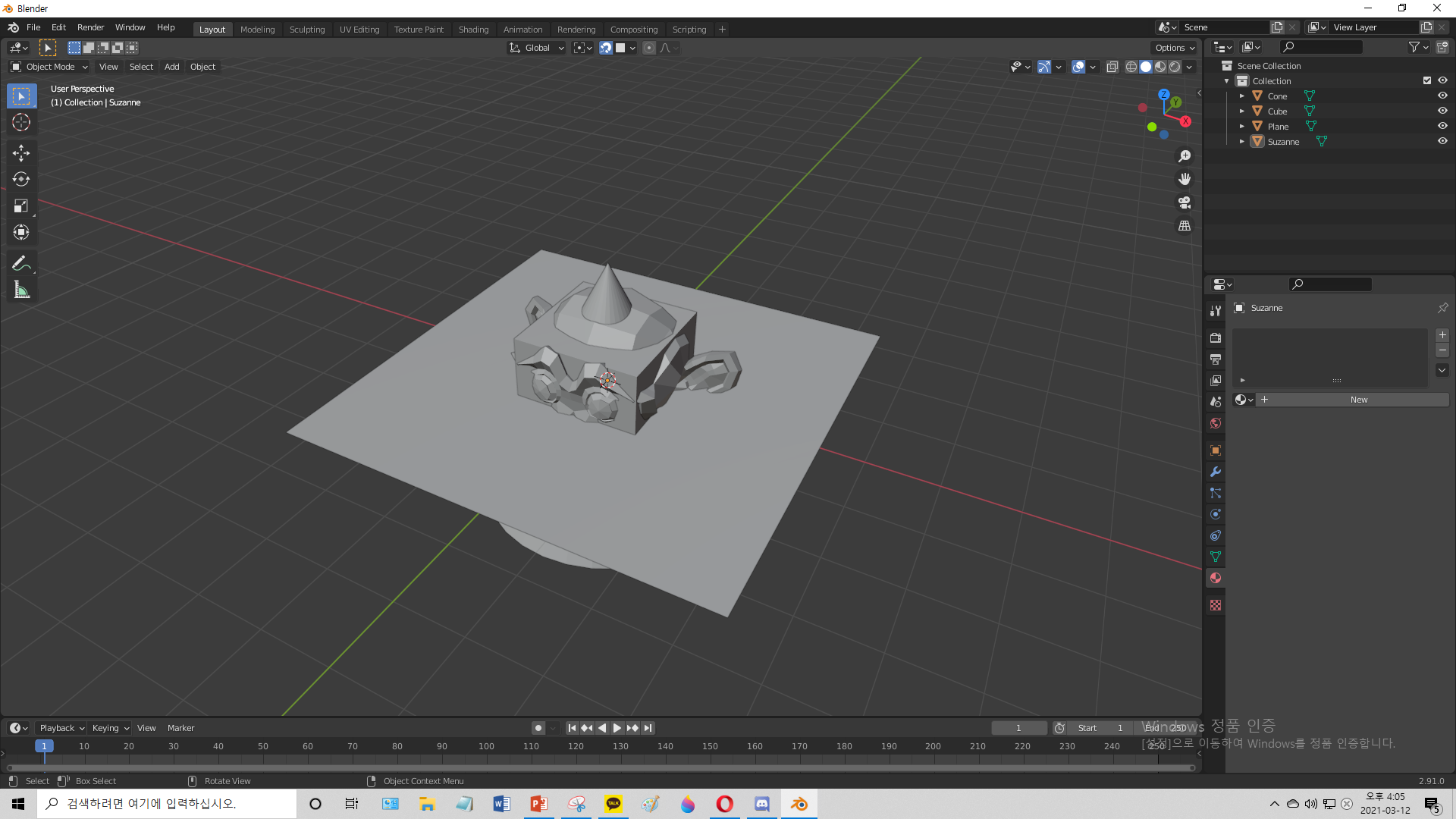Image resolution: width=1456 pixels, height=819 pixels.
Task: Hide Suzanne using its eye icon
Action: pyautogui.click(x=1442, y=142)
